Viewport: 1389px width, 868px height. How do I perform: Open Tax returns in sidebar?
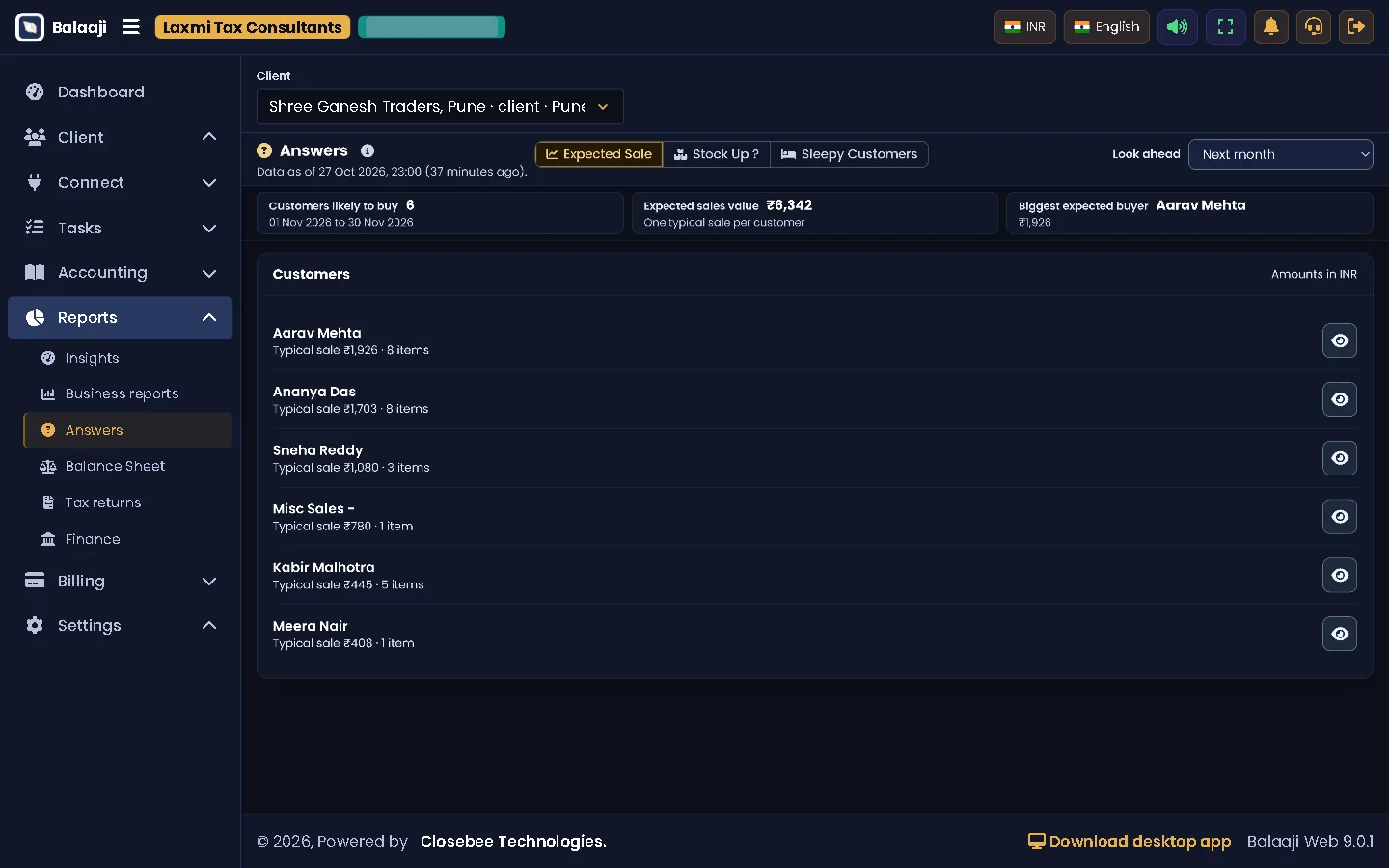[127, 502]
